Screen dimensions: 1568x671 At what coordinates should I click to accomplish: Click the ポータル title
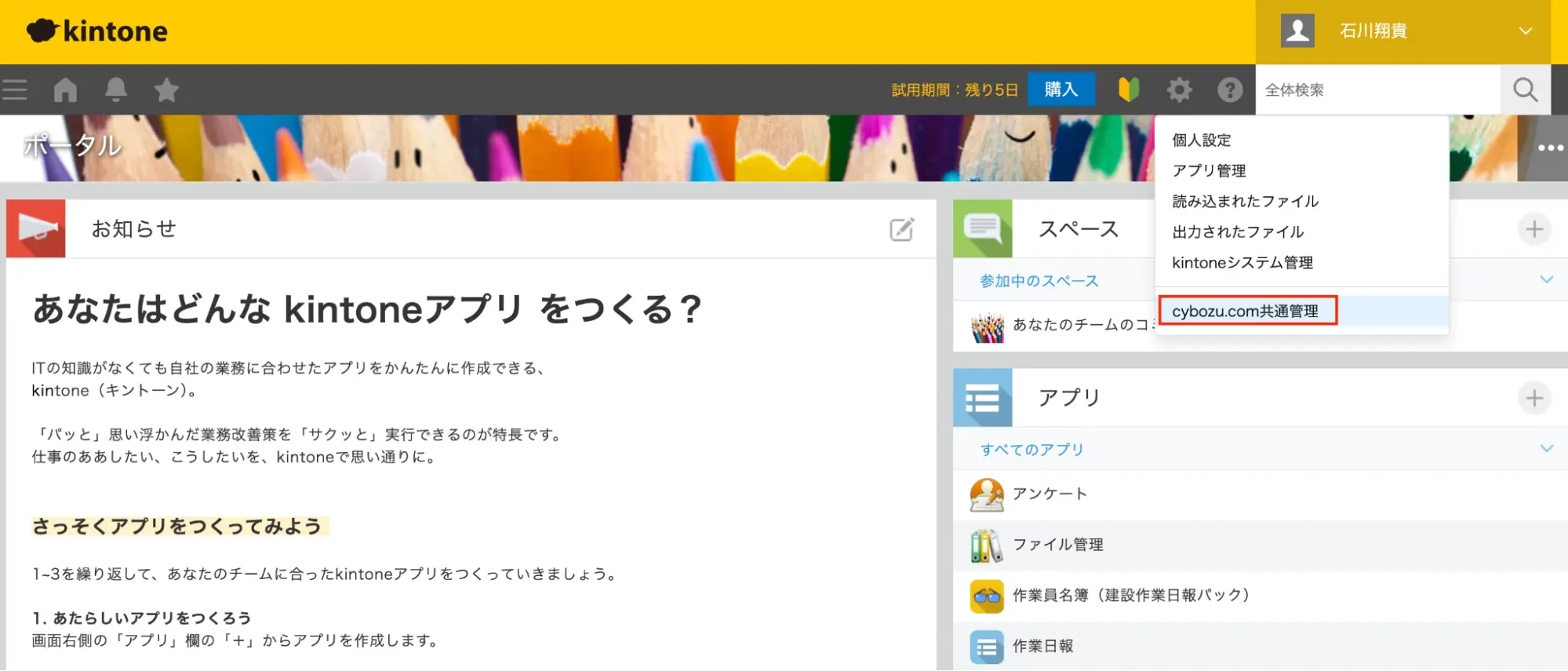(73, 145)
